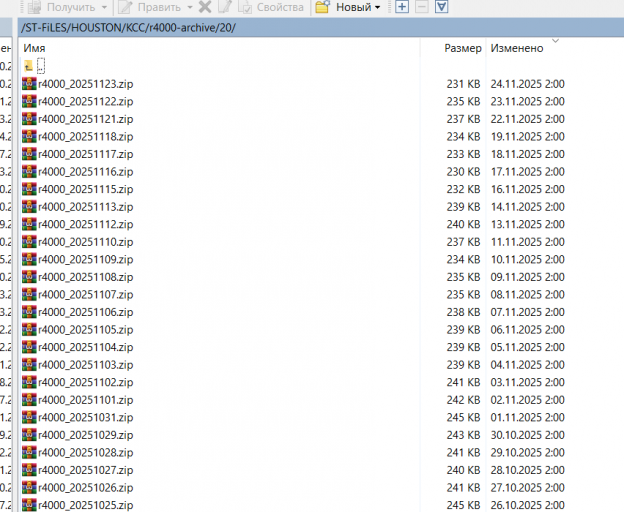Click date 05.11.2025 2:00

[527, 347]
